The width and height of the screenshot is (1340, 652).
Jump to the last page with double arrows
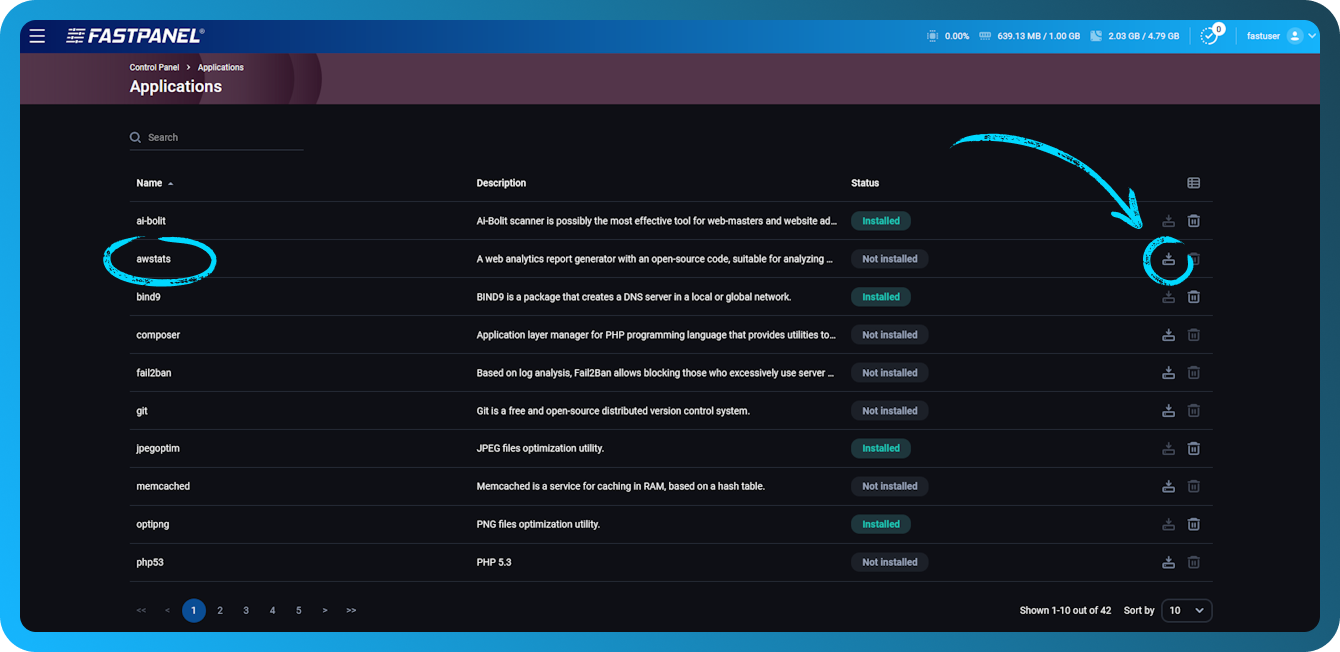(x=351, y=610)
